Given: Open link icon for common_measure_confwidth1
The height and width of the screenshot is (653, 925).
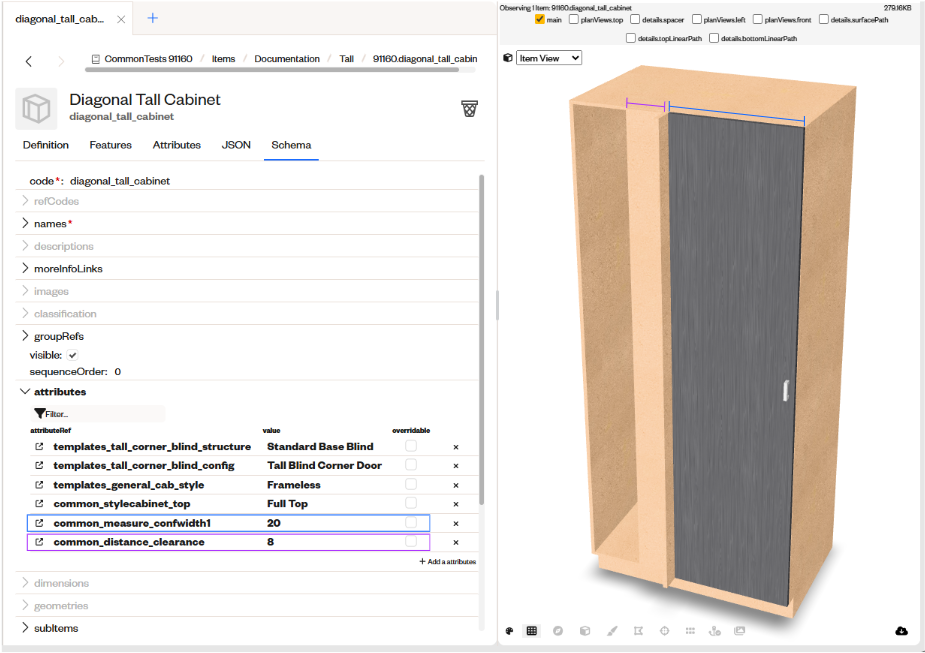Looking at the screenshot, I should 39,523.
